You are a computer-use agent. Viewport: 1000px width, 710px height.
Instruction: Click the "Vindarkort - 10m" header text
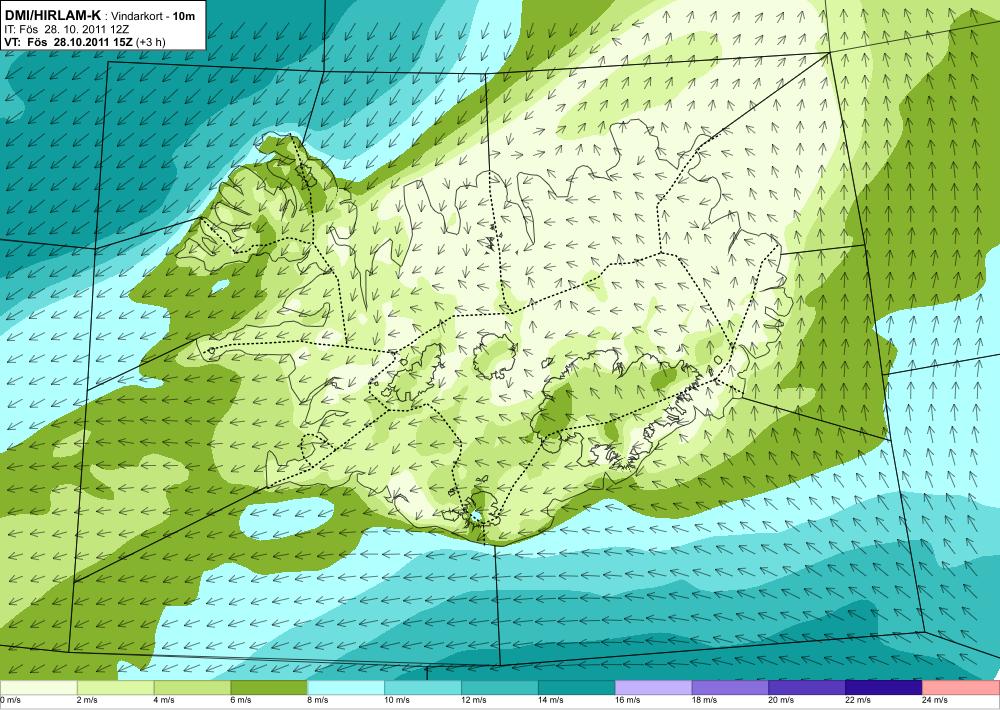point(154,16)
